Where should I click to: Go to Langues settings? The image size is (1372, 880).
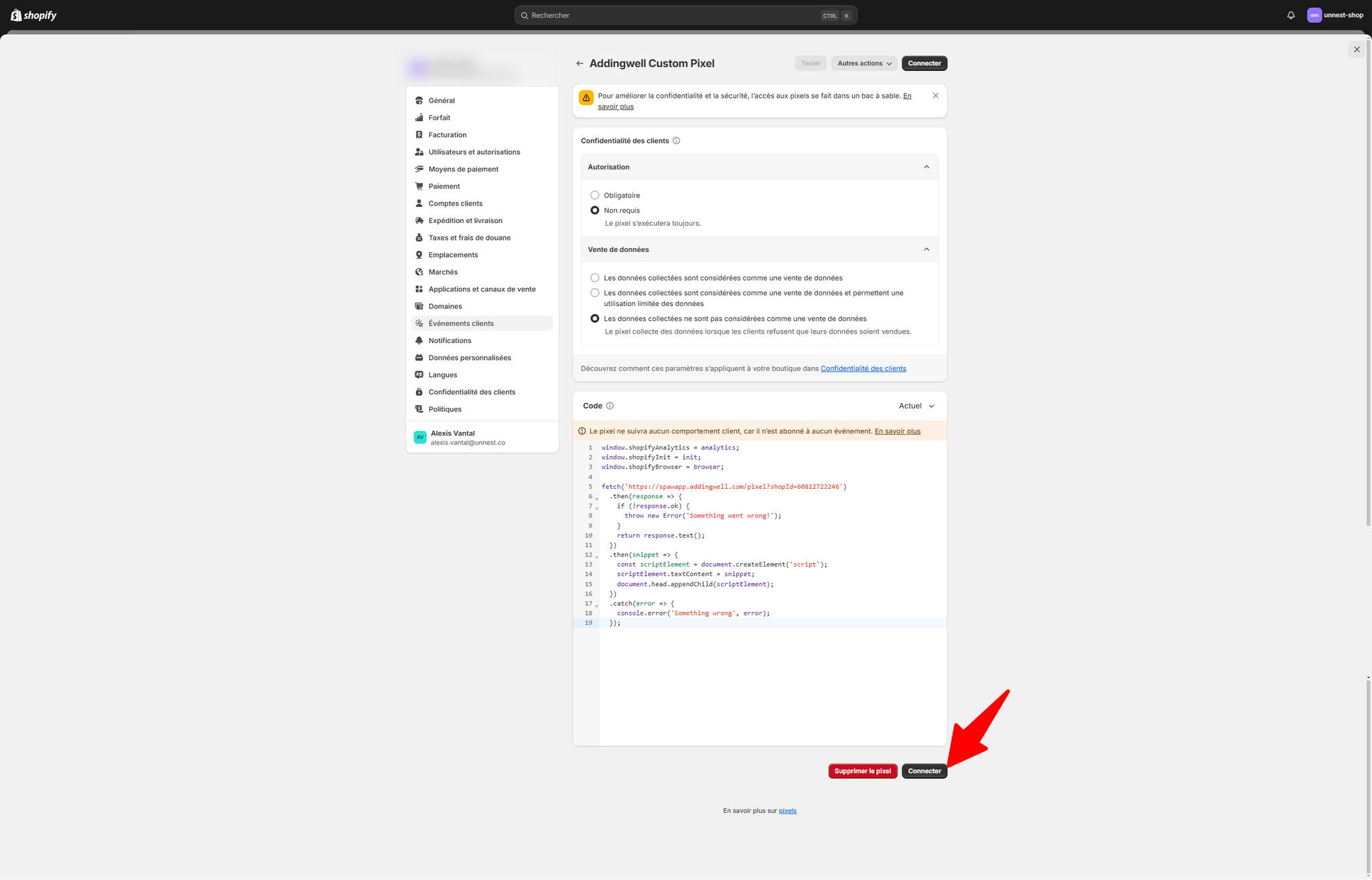coord(482,375)
